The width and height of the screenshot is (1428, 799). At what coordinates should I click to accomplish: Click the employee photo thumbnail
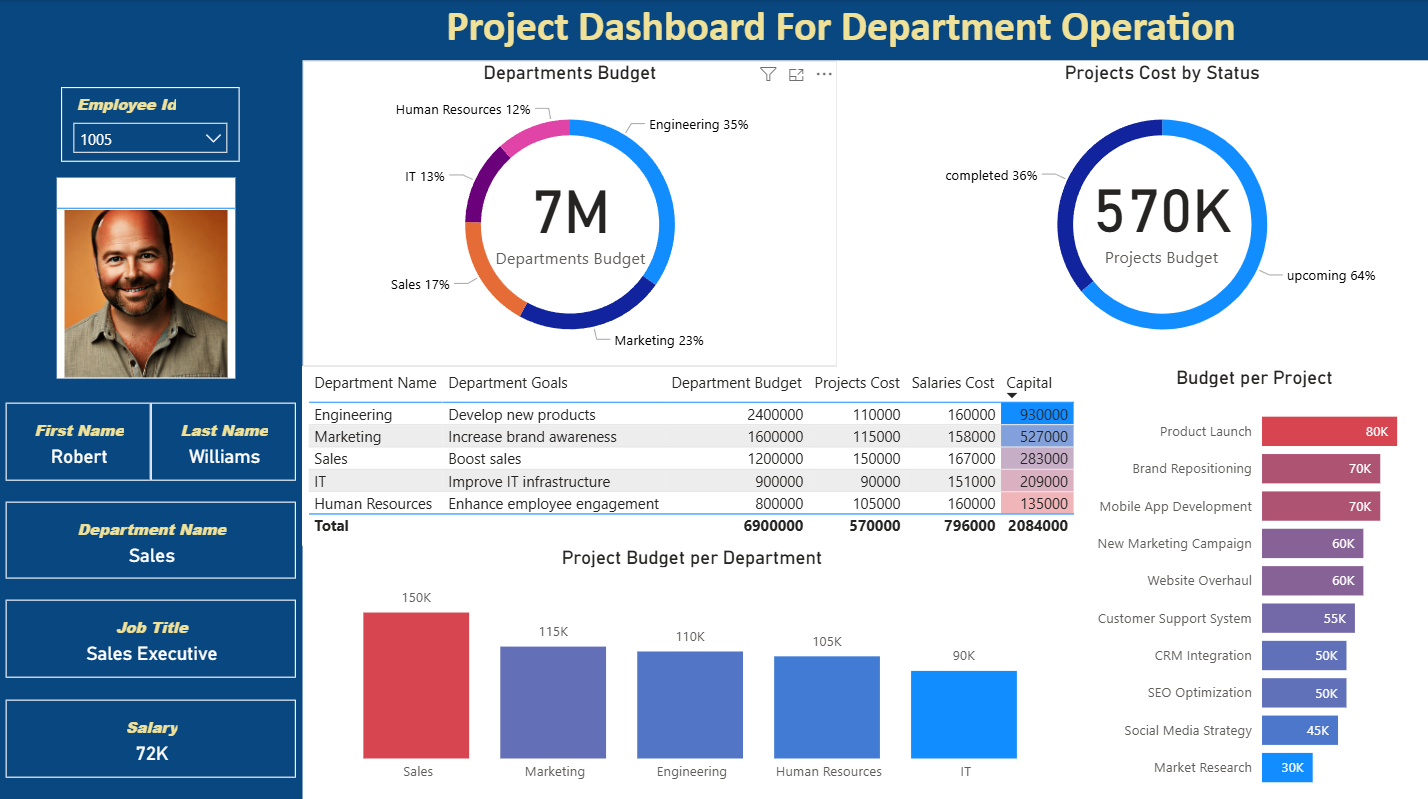146,292
